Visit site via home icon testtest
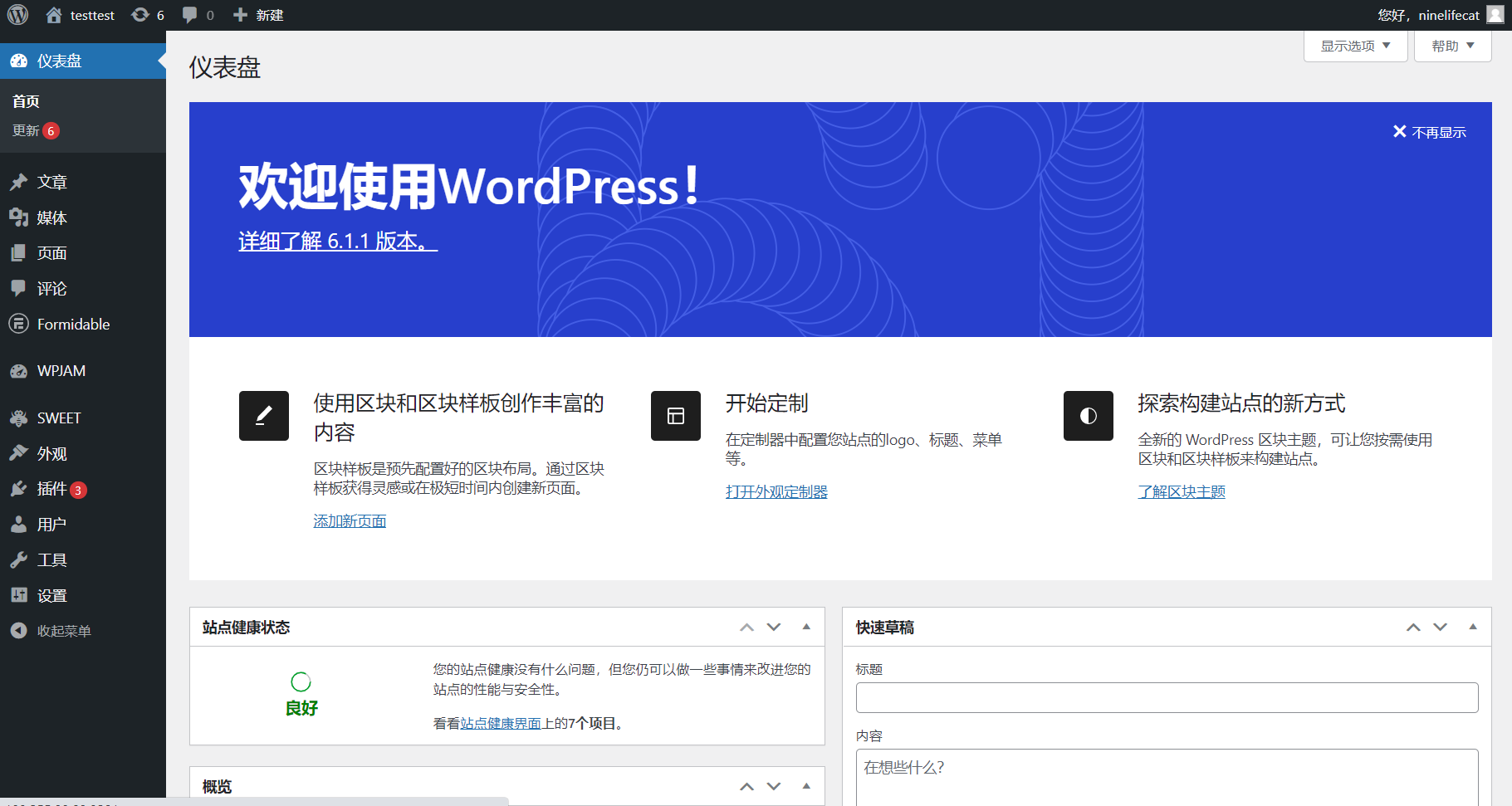 pyautogui.click(x=54, y=15)
